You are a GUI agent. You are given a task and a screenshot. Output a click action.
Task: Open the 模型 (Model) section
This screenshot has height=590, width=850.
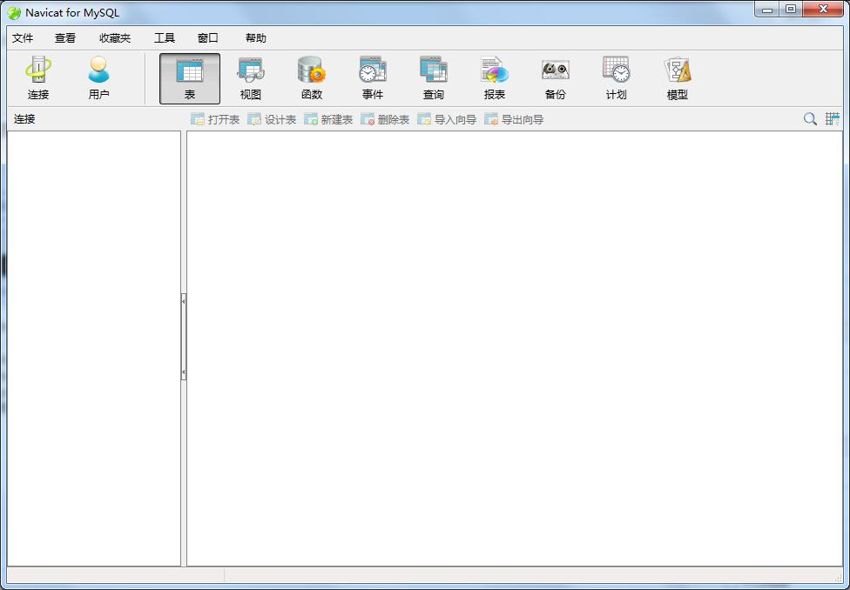point(677,79)
